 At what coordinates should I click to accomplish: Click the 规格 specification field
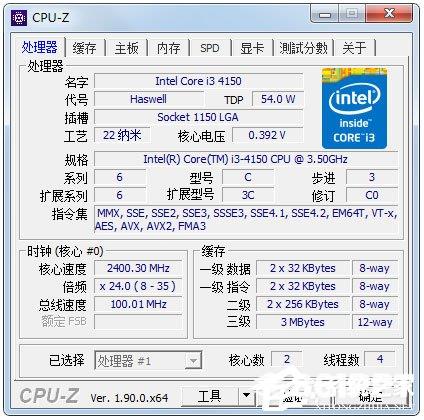coord(246,159)
